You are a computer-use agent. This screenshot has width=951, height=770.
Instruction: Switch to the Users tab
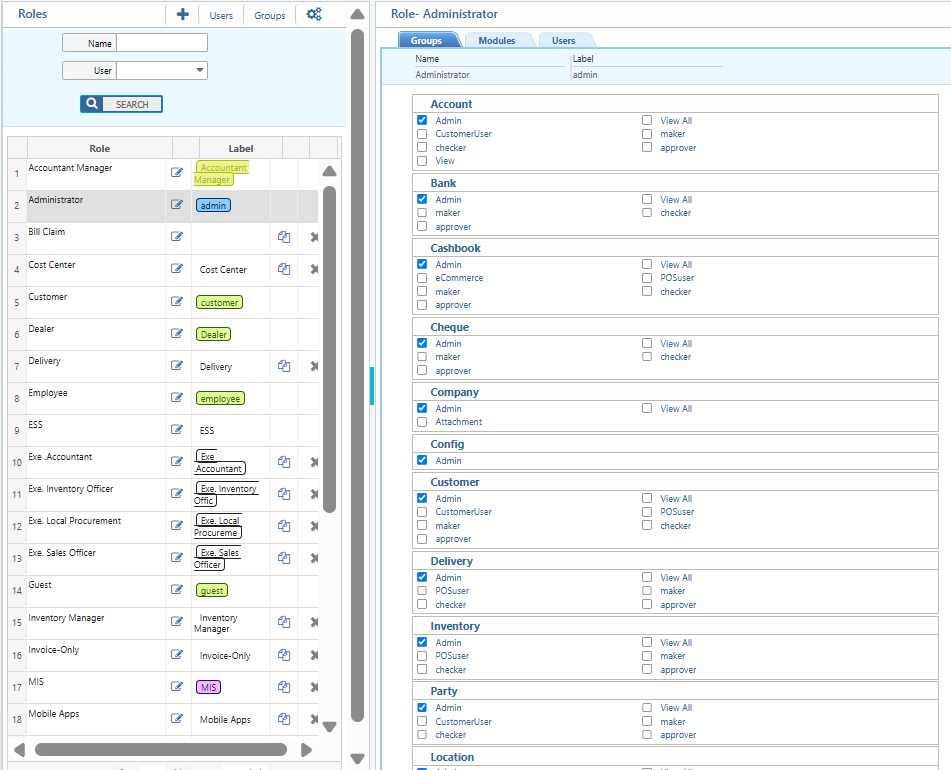[x=564, y=41]
